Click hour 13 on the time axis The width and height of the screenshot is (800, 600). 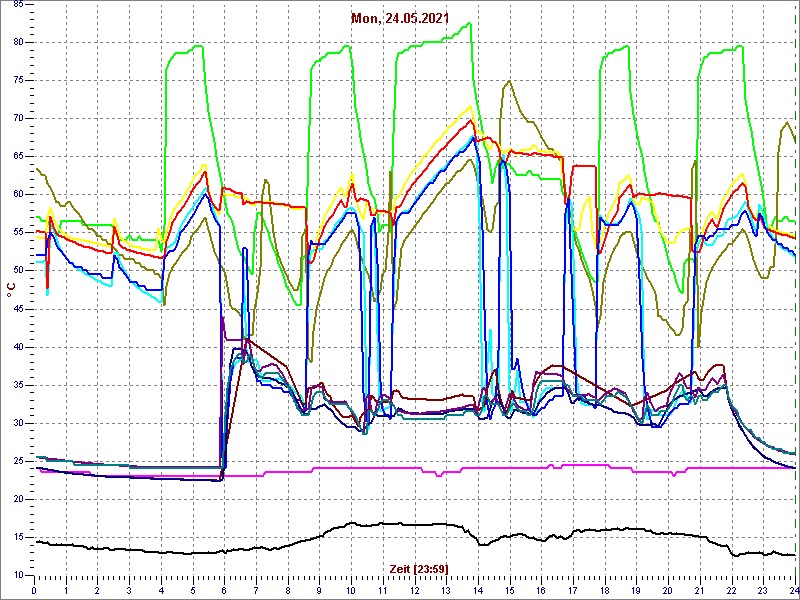coord(446,591)
